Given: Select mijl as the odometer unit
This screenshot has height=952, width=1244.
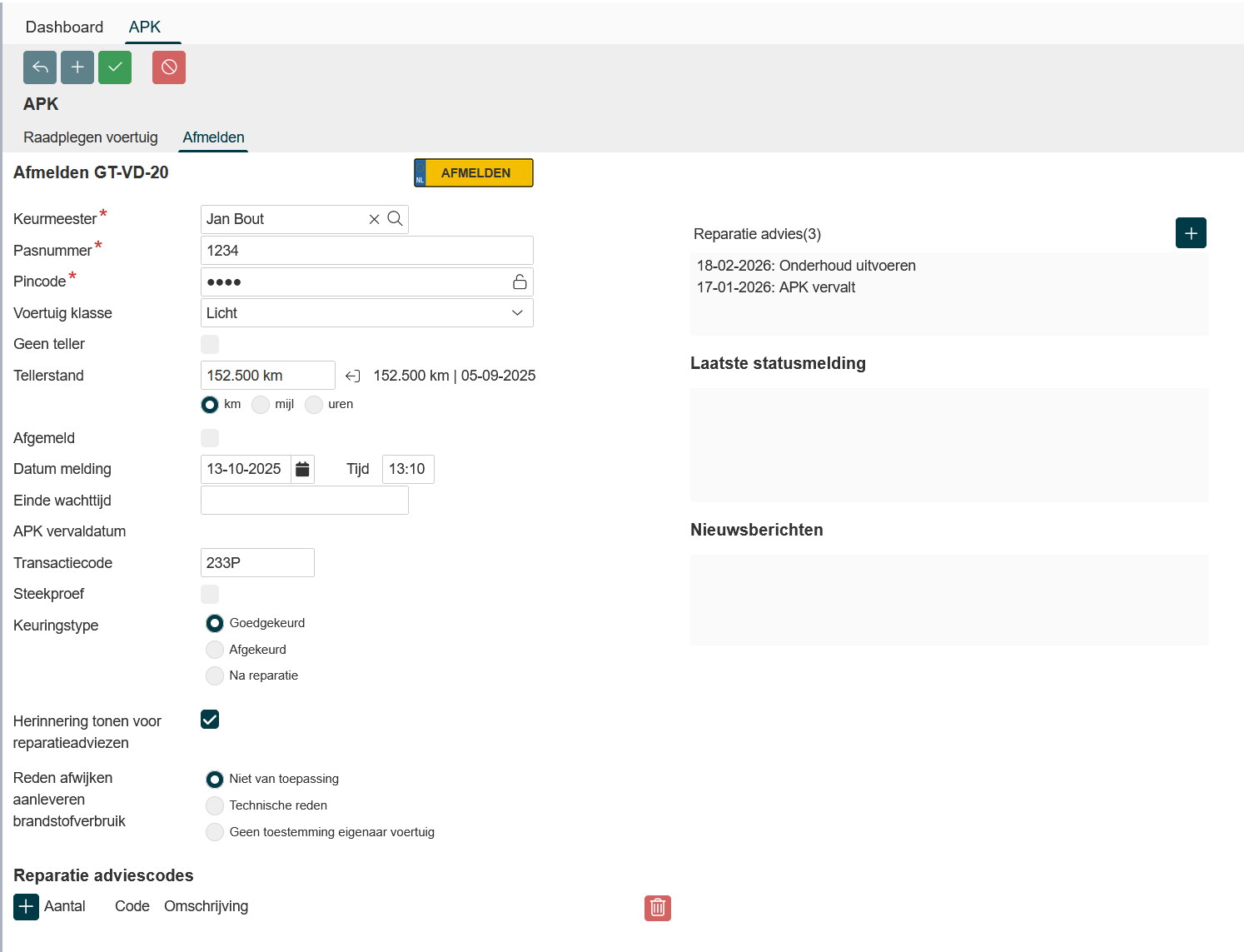Looking at the screenshot, I should 261,405.
